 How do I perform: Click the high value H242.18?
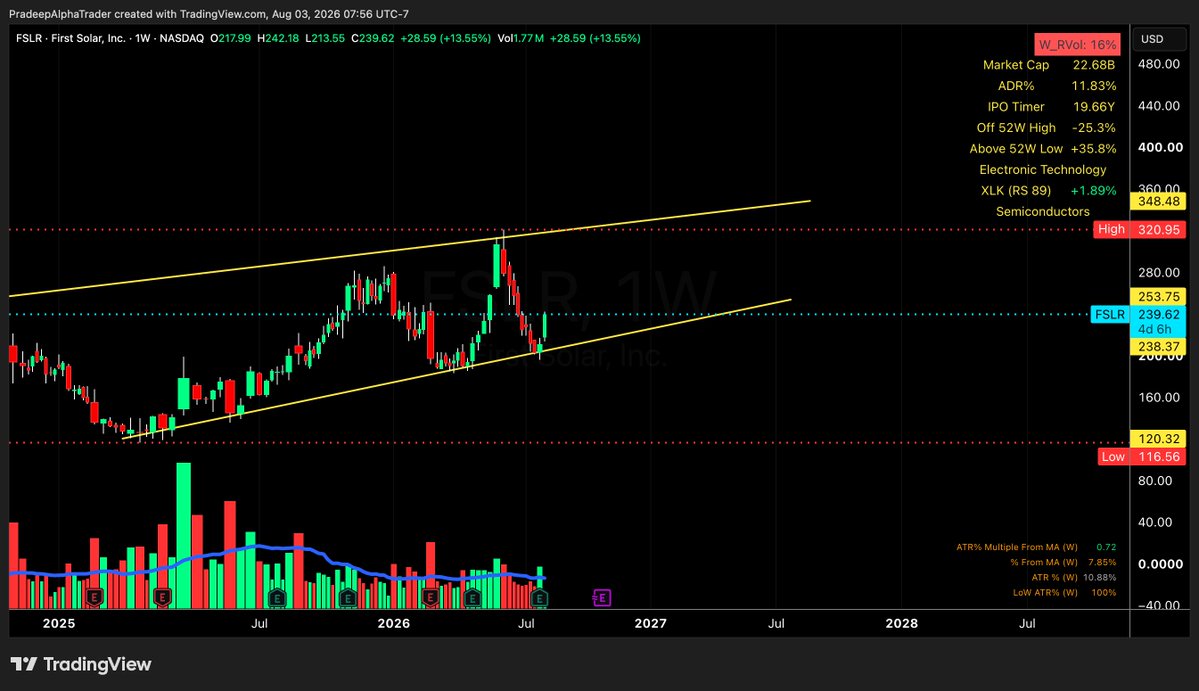point(278,38)
